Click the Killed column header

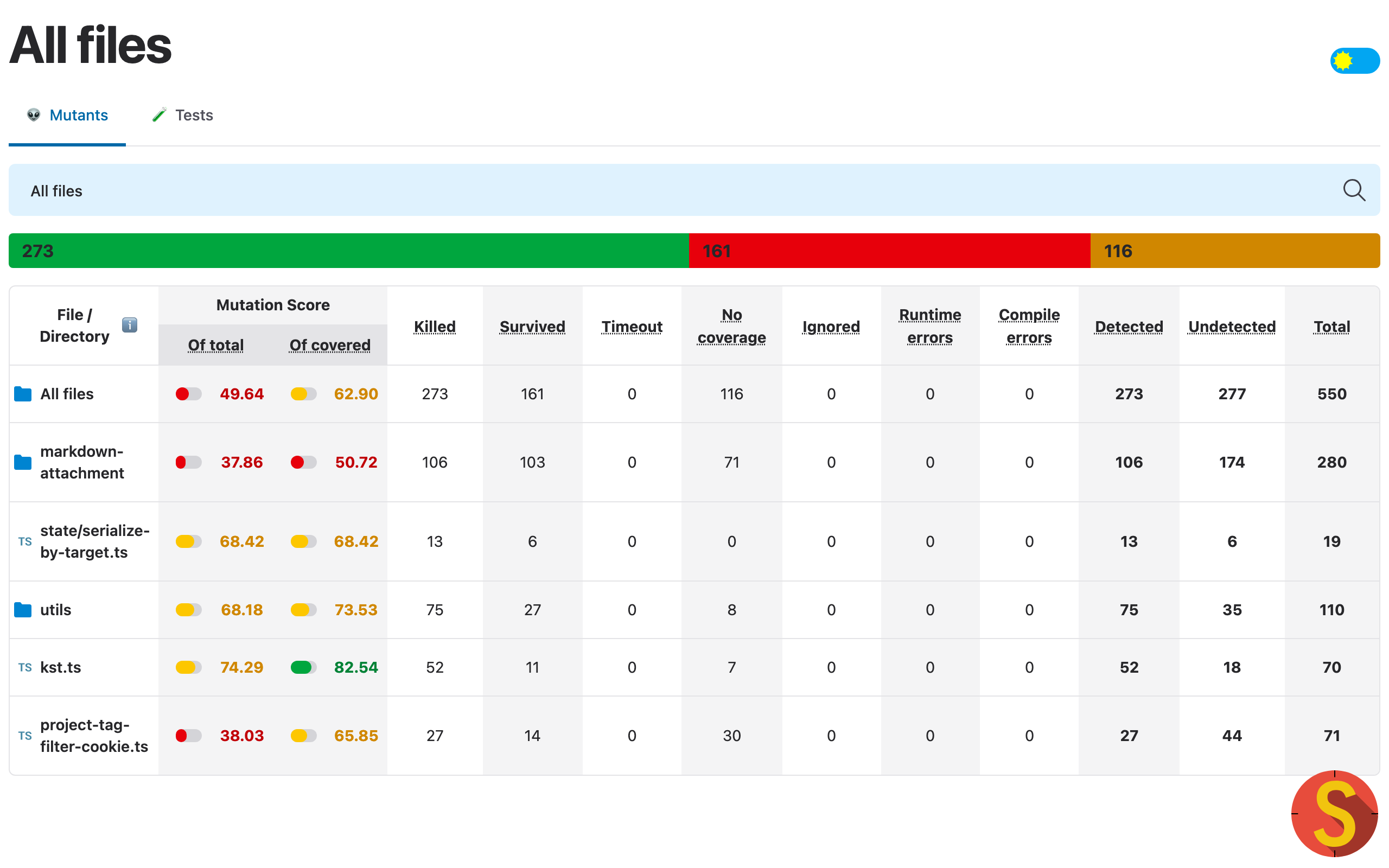pos(435,326)
